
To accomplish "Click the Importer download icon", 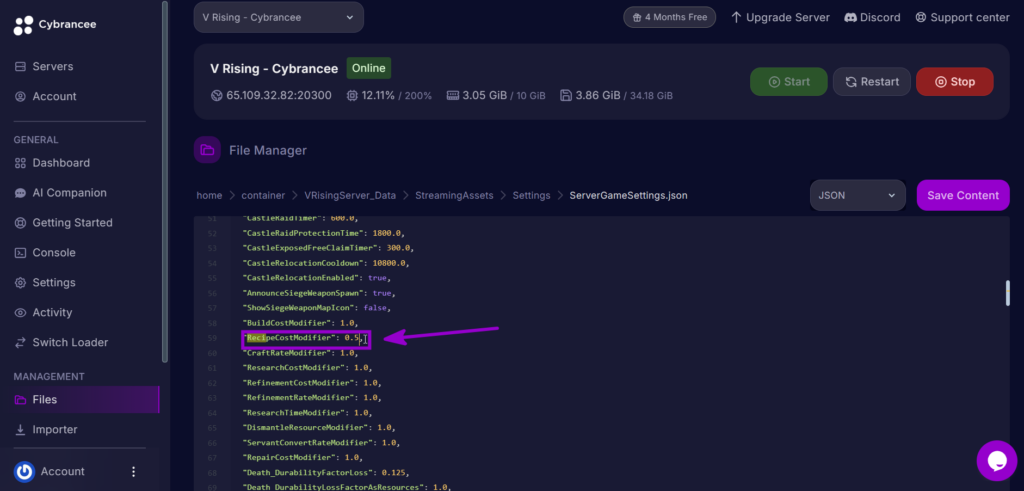I will [20, 430].
